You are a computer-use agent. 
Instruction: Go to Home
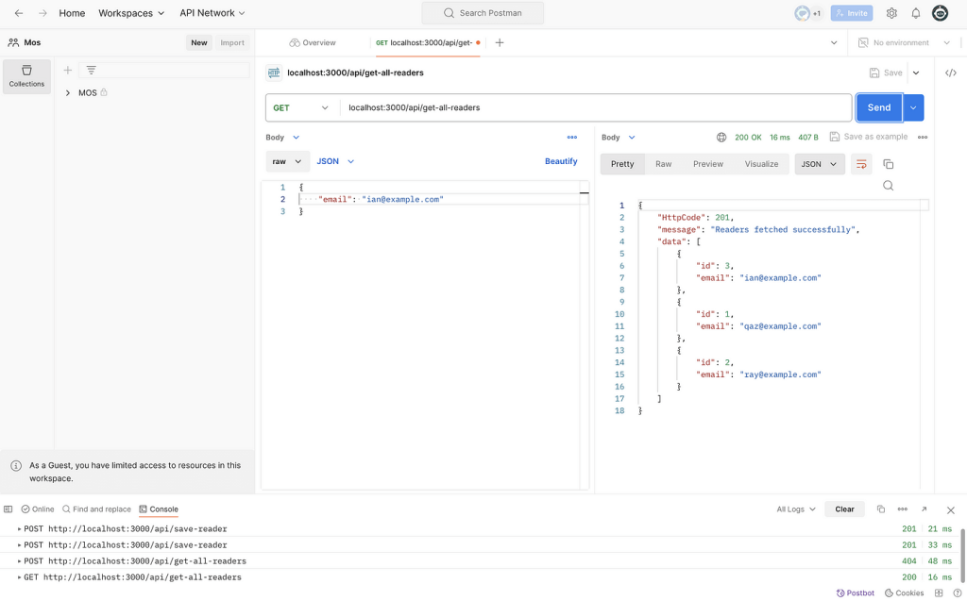tap(72, 13)
